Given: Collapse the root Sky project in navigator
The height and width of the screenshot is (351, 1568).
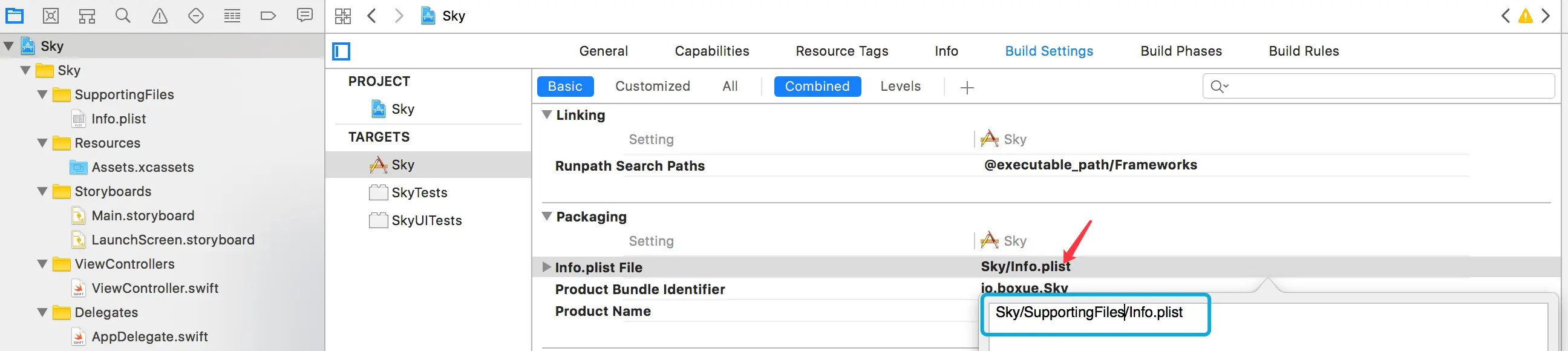Looking at the screenshot, I should click(x=8, y=47).
